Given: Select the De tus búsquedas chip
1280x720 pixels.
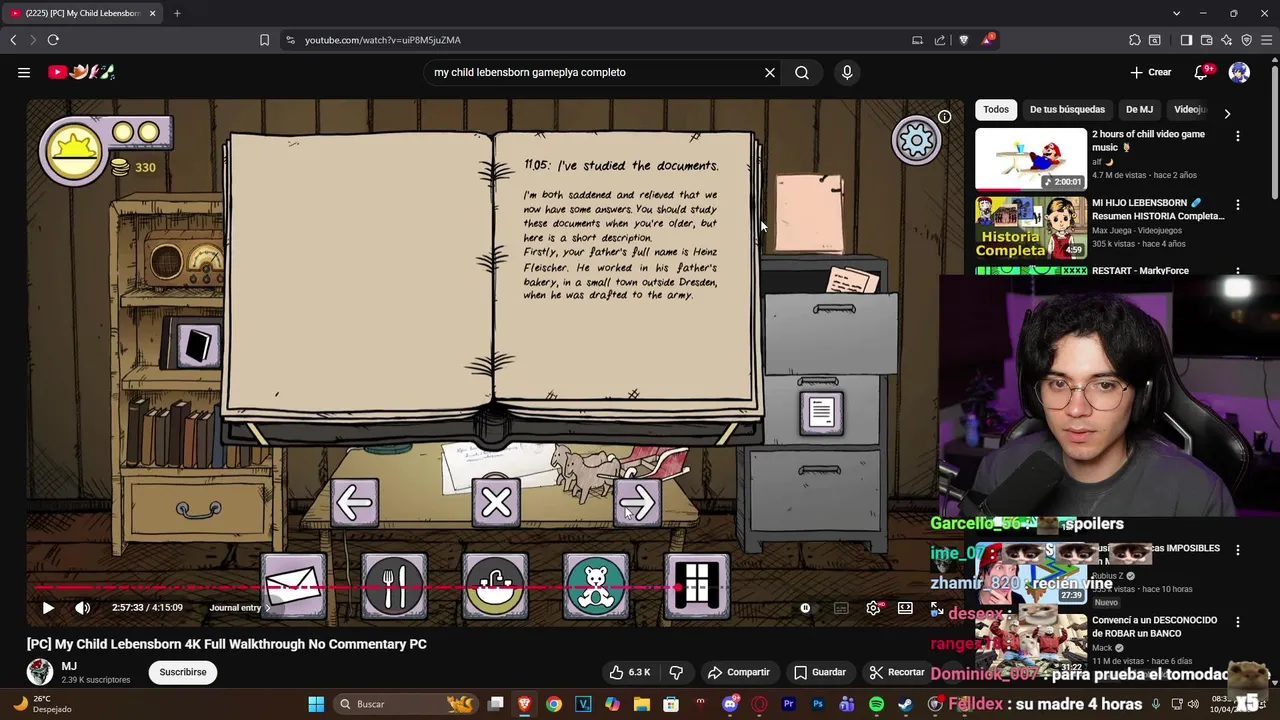Looking at the screenshot, I should (1067, 109).
